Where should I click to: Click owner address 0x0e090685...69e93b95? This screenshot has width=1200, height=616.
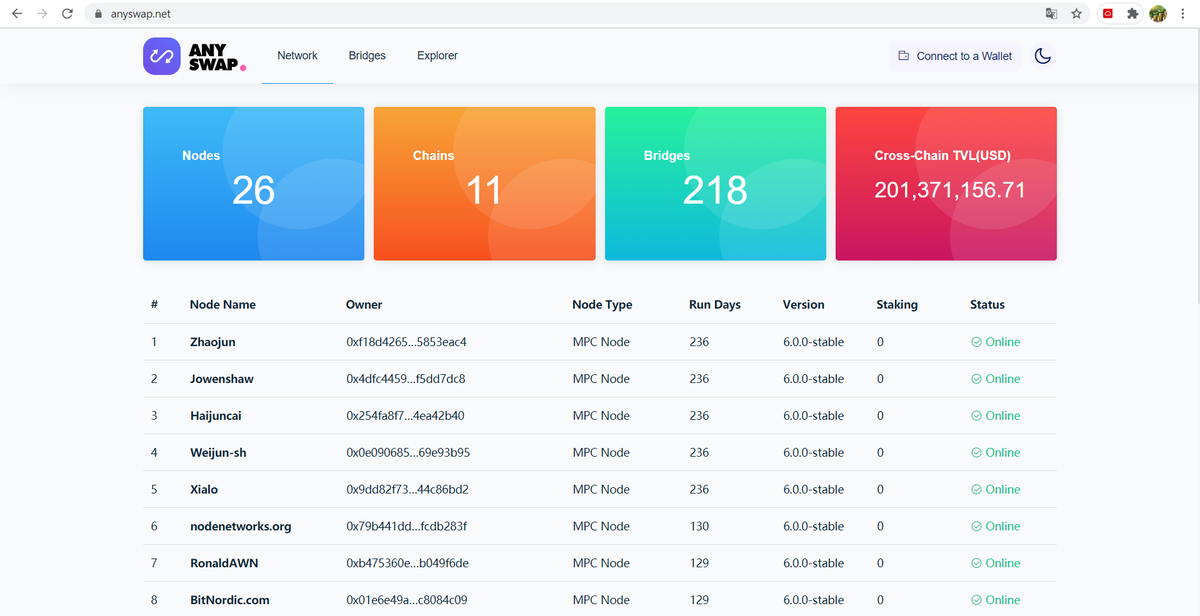tap(408, 453)
